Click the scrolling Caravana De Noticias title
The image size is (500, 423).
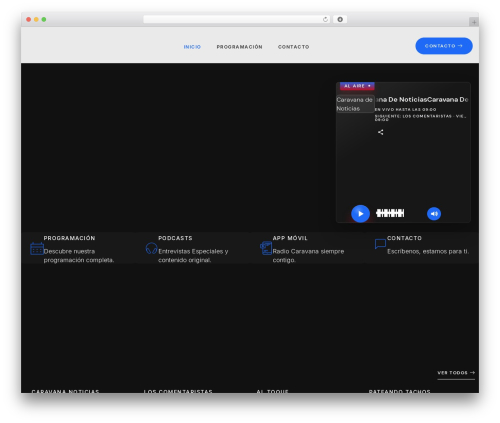pos(422,99)
